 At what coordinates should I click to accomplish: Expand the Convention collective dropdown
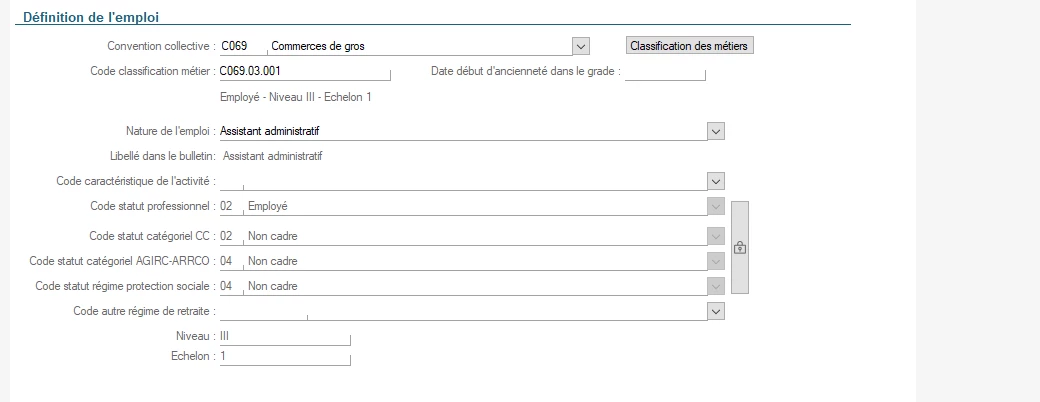581,46
